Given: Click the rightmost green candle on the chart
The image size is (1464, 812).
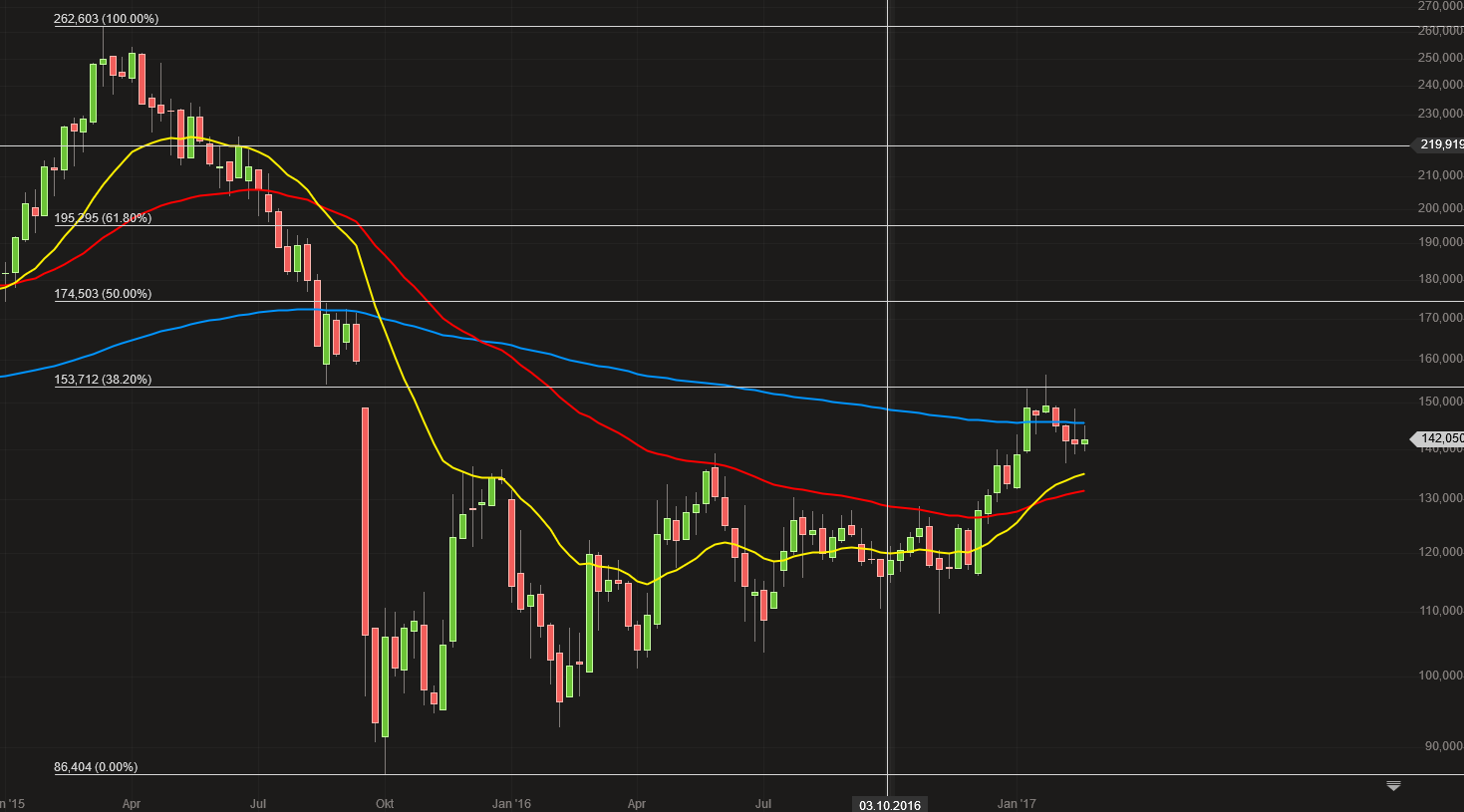Looking at the screenshot, I should coord(1084,441).
